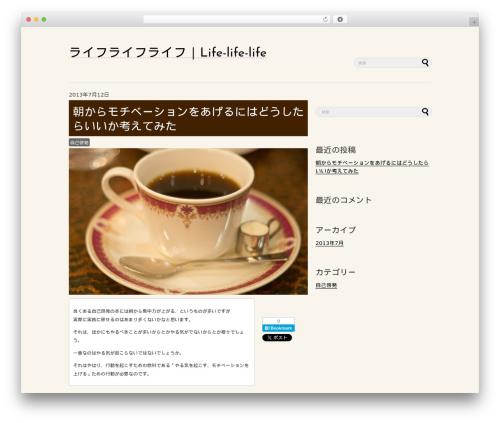Click the post date 2013年7月12日

tap(89, 95)
